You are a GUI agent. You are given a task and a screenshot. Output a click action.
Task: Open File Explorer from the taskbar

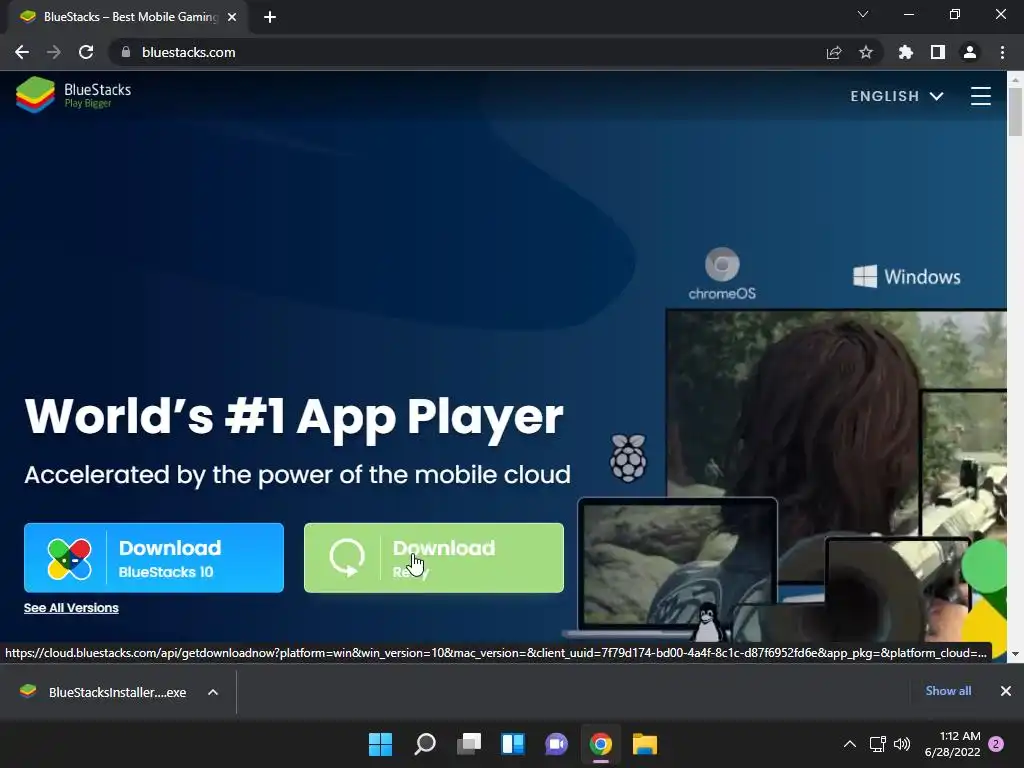pos(645,744)
